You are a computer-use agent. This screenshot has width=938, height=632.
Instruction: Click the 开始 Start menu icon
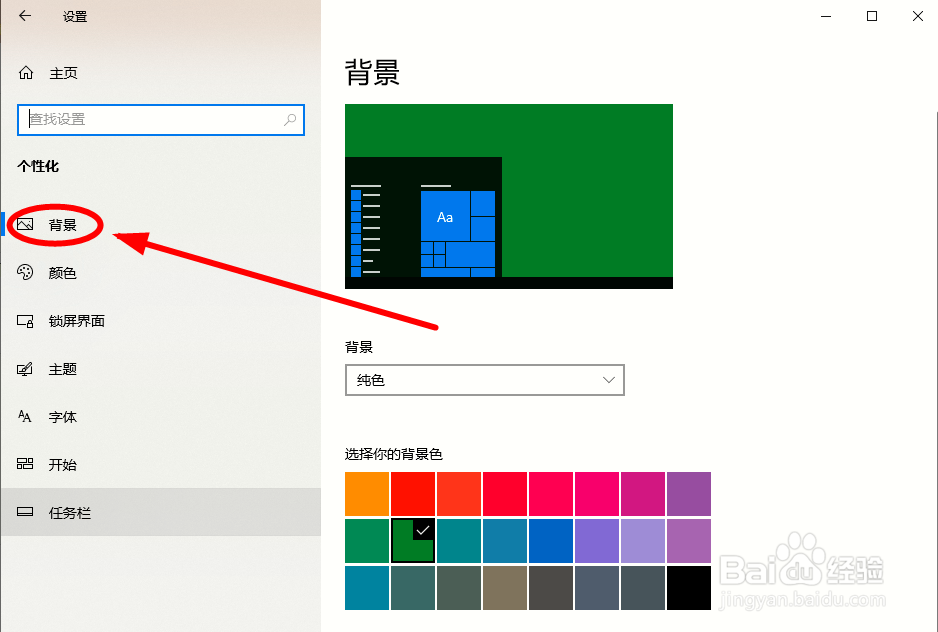click(x=27, y=464)
